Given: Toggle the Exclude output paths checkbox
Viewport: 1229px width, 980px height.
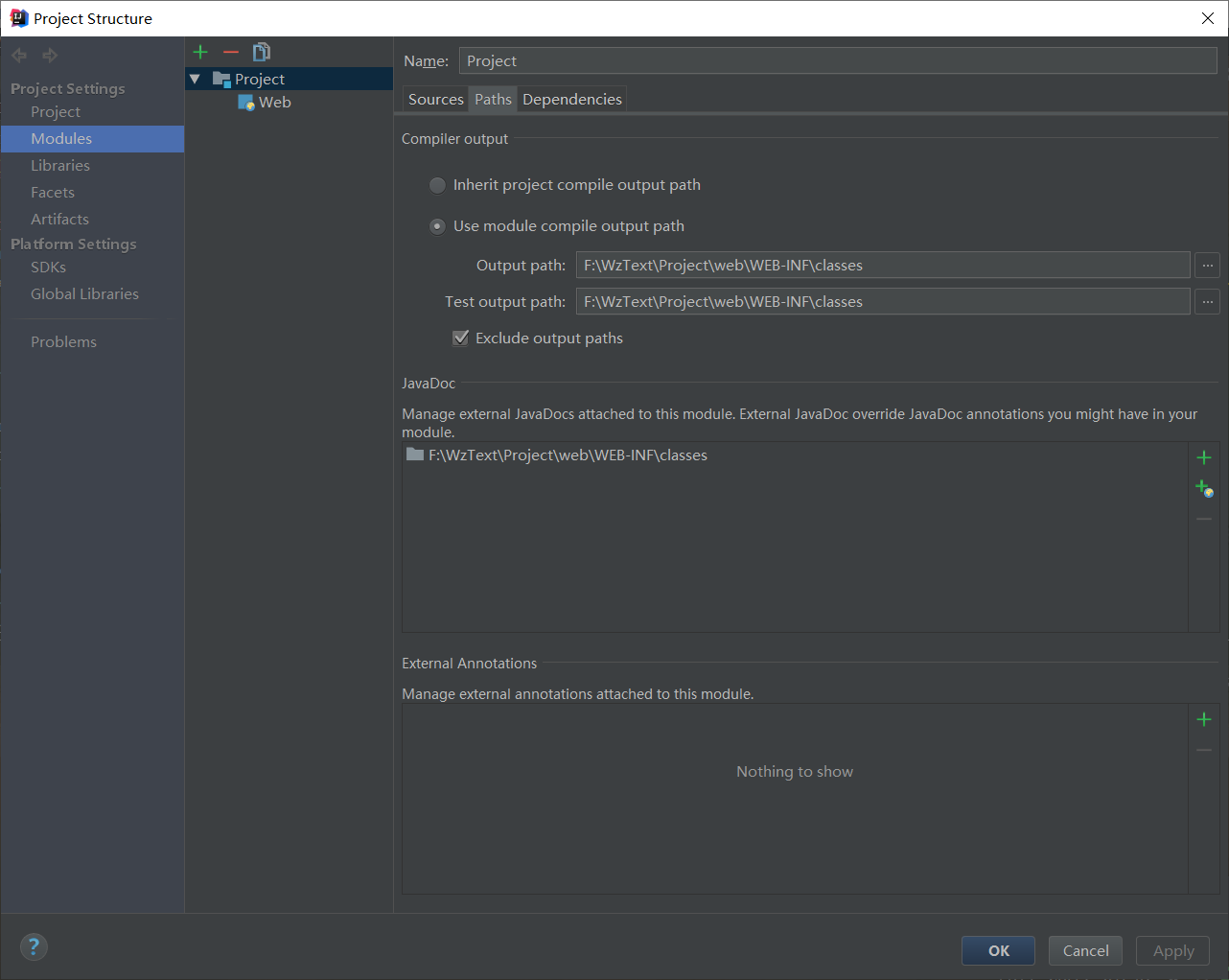Looking at the screenshot, I should click(x=460, y=338).
